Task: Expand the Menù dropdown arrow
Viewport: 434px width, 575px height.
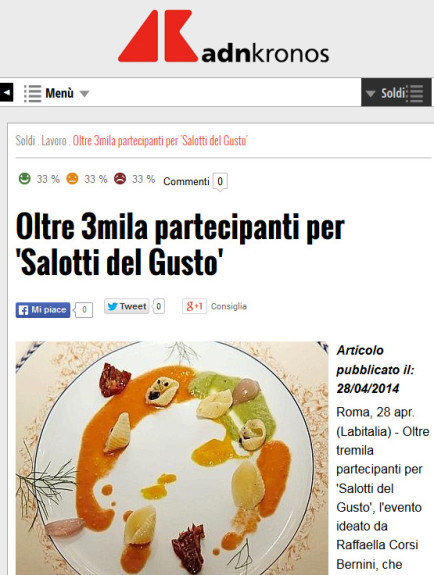Action: (x=85, y=94)
